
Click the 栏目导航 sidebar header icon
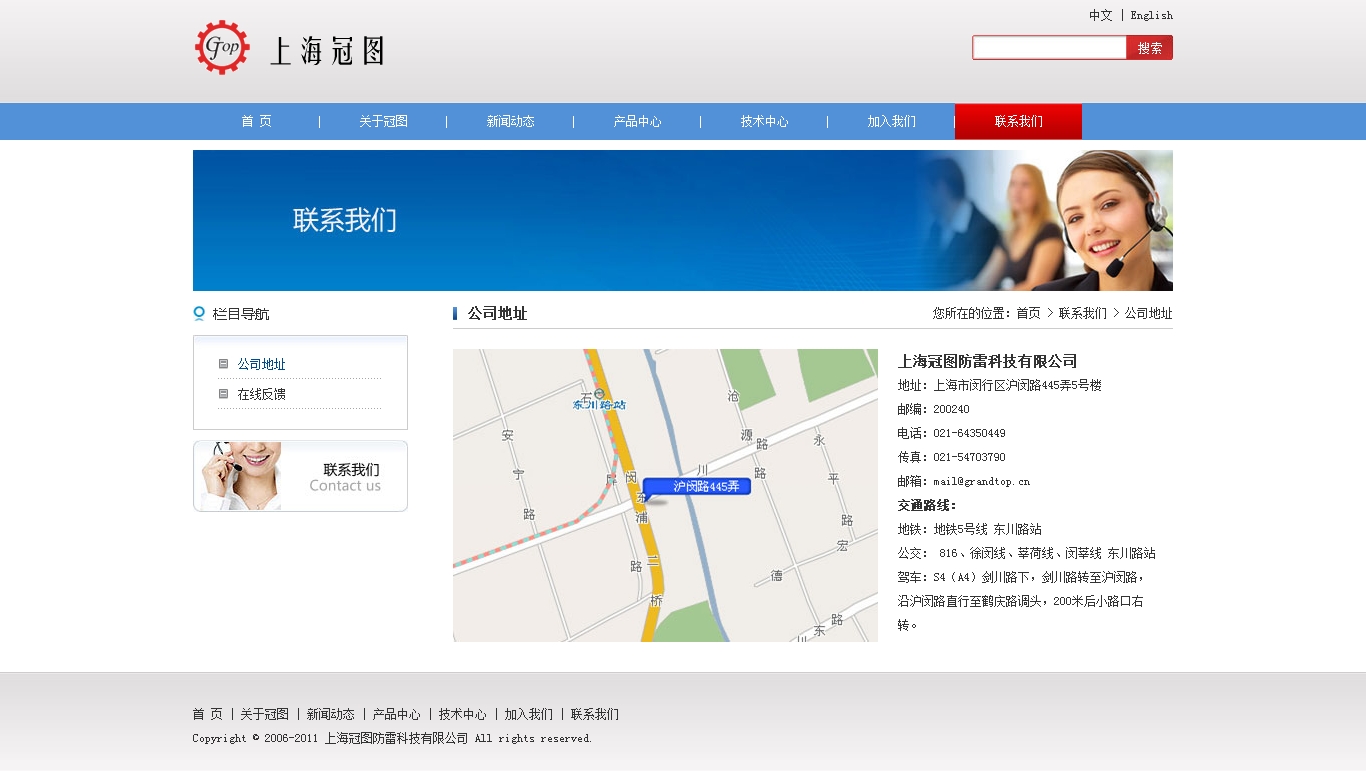pos(199,314)
